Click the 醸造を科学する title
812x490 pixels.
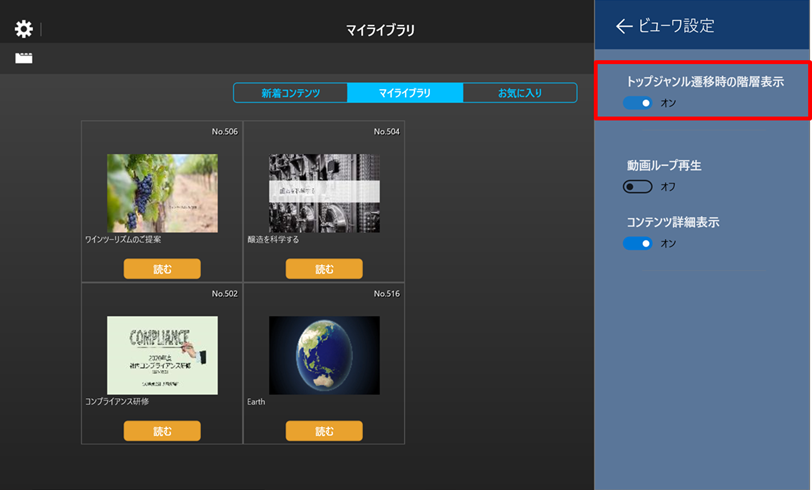[x=273, y=239]
